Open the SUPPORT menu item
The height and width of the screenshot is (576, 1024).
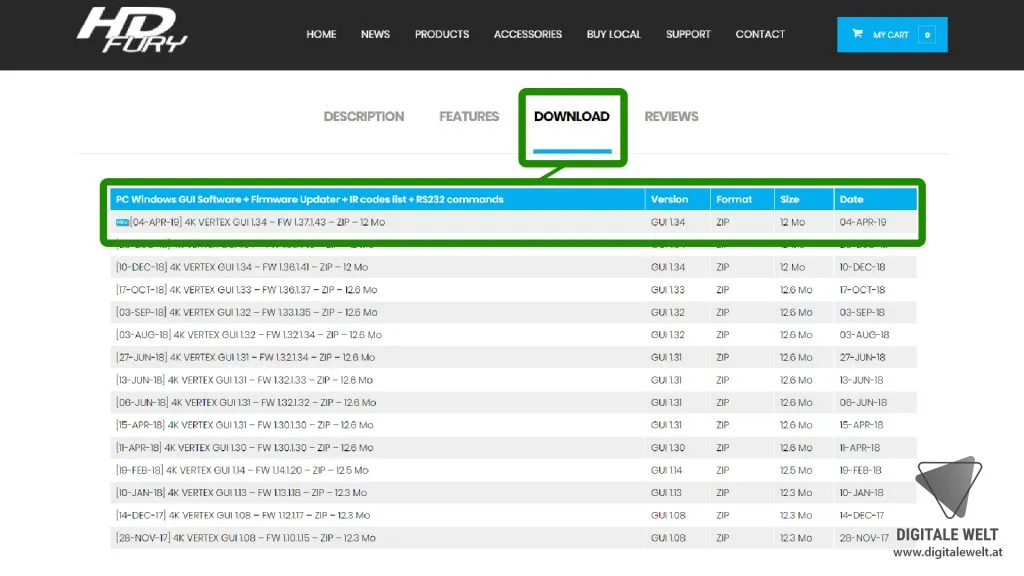pos(688,34)
